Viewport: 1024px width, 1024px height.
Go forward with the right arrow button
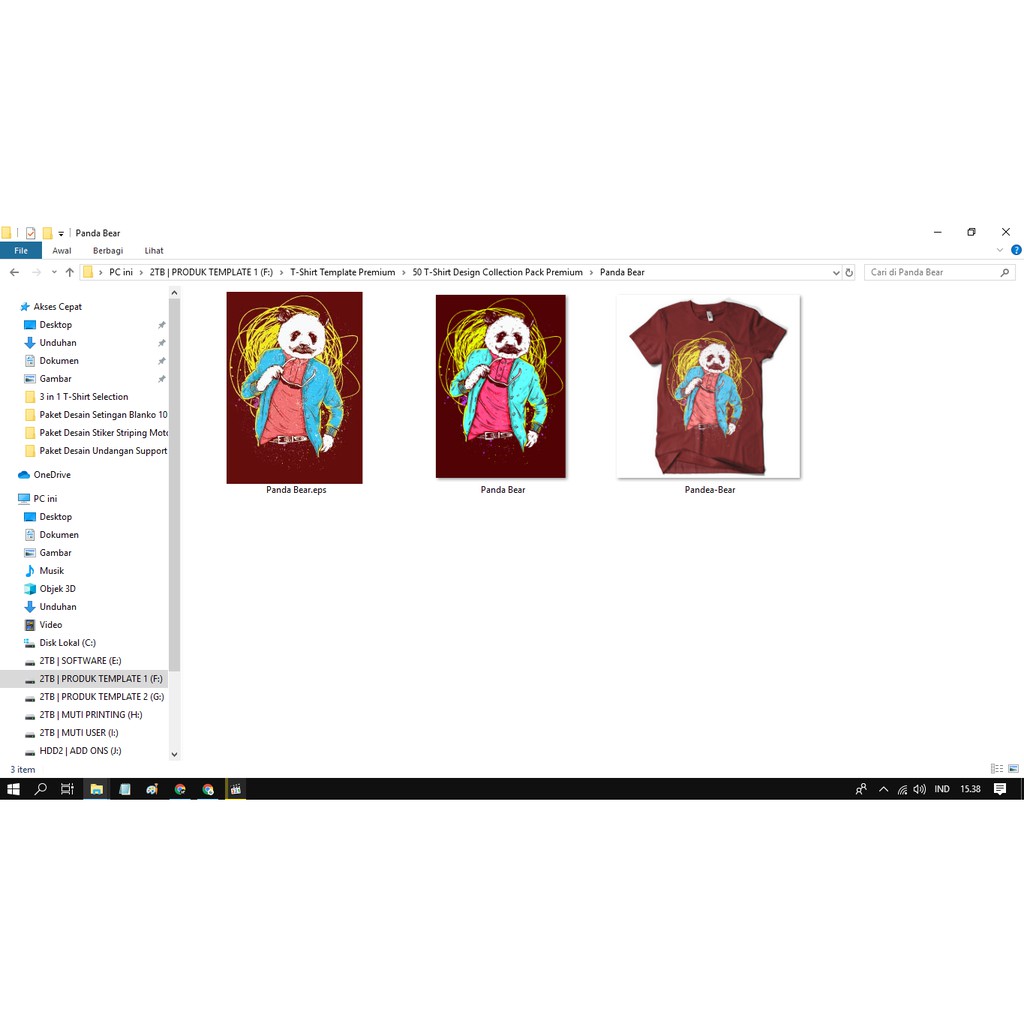(x=37, y=272)
